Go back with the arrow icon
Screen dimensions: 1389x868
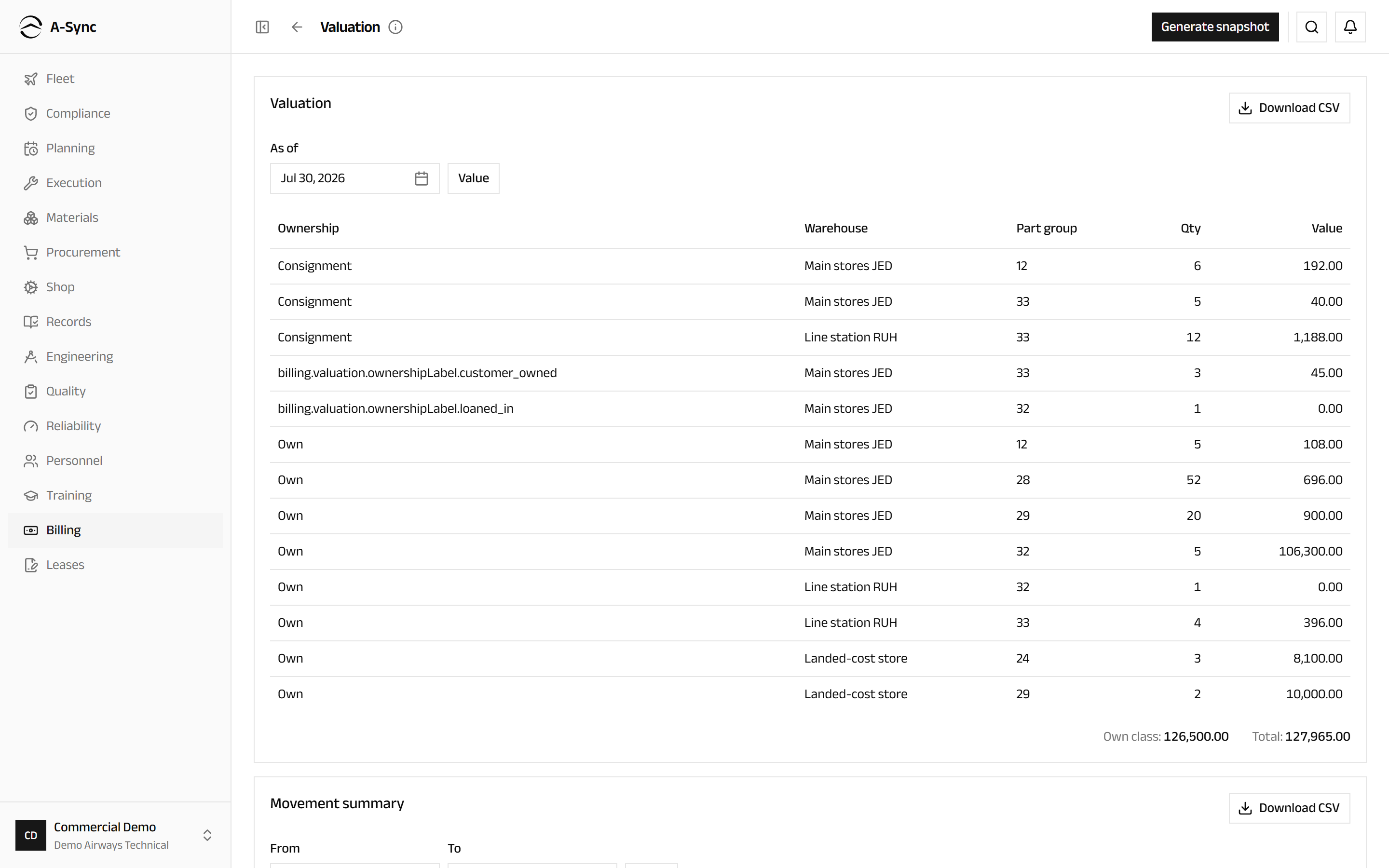(x=297, y=27)
